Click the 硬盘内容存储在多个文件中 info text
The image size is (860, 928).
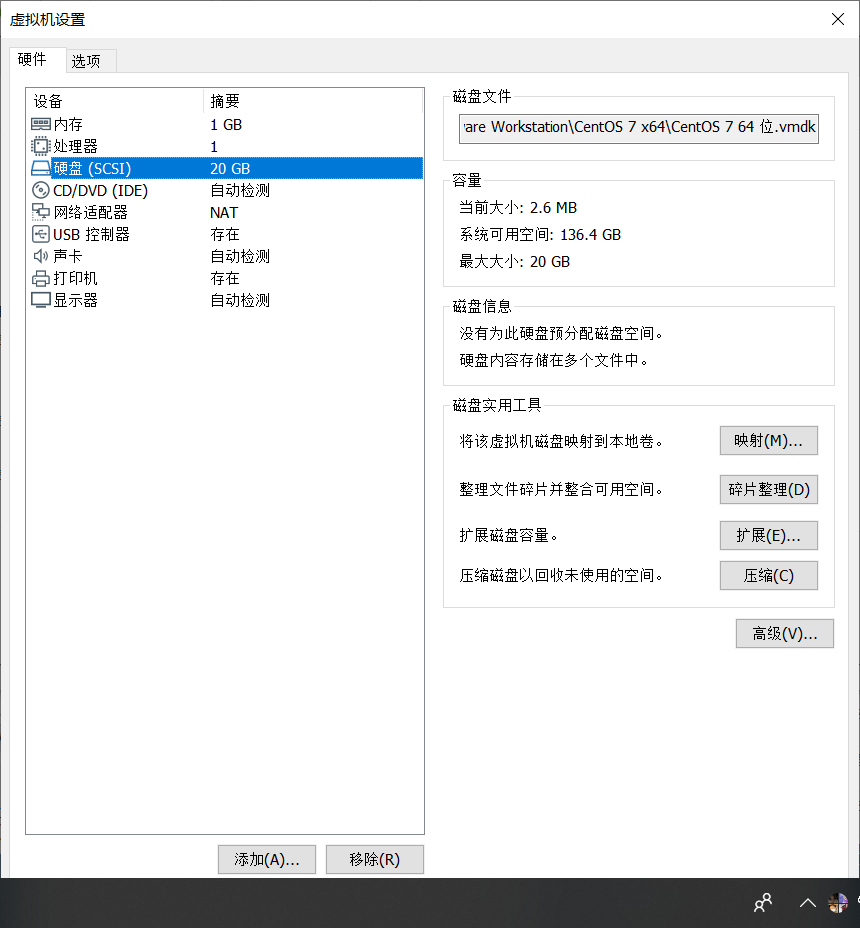click(554, 360)
